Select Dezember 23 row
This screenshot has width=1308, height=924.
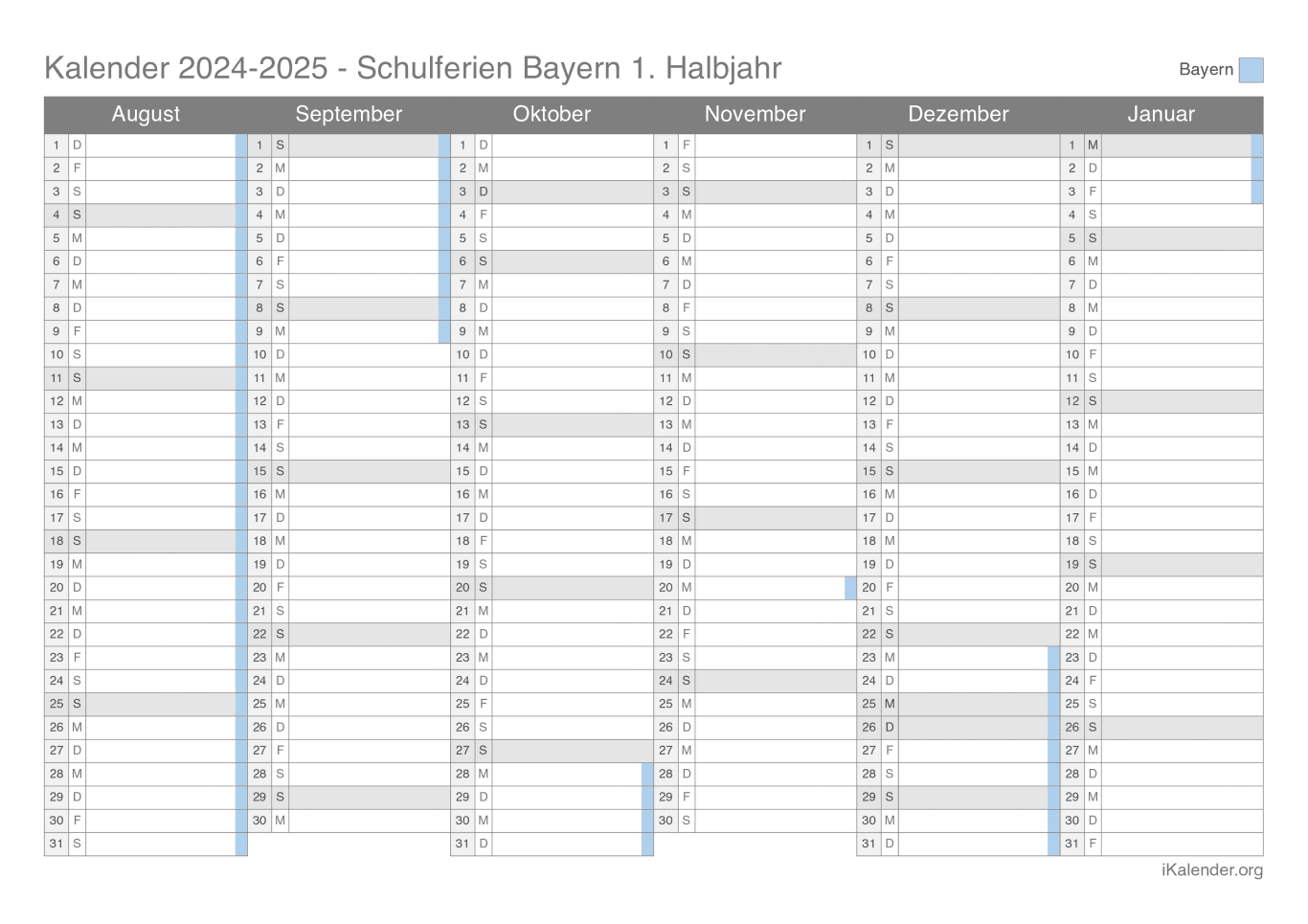(x=958, y=657)
